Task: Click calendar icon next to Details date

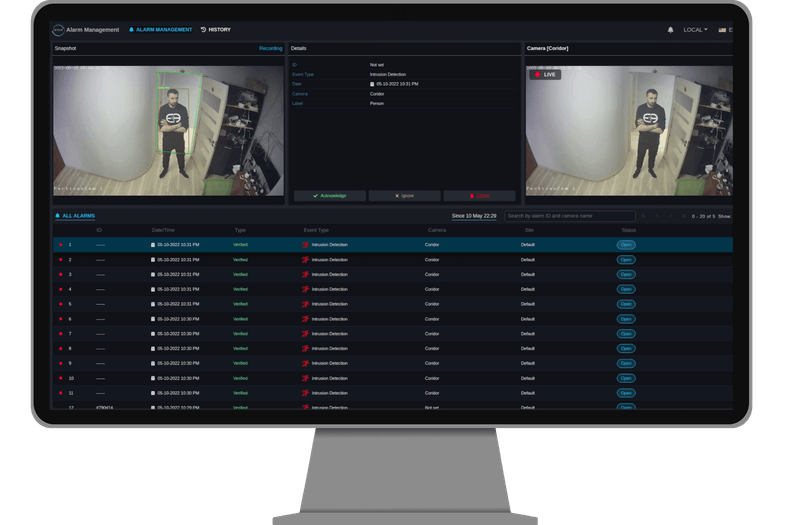Action: pos(372,84)
